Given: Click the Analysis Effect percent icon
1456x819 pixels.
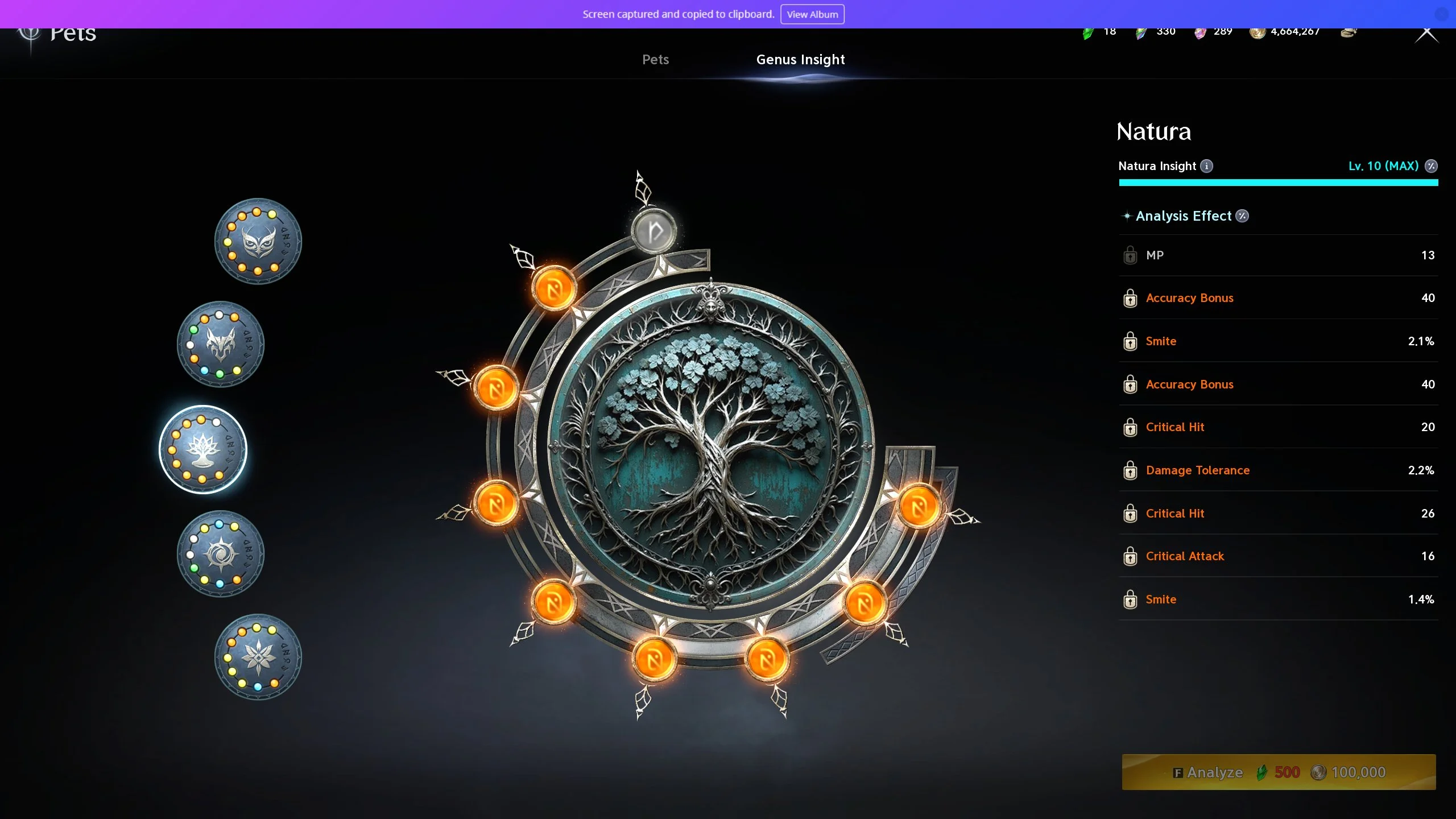Looking at the screenshot, I should (x=1243, y=216).
